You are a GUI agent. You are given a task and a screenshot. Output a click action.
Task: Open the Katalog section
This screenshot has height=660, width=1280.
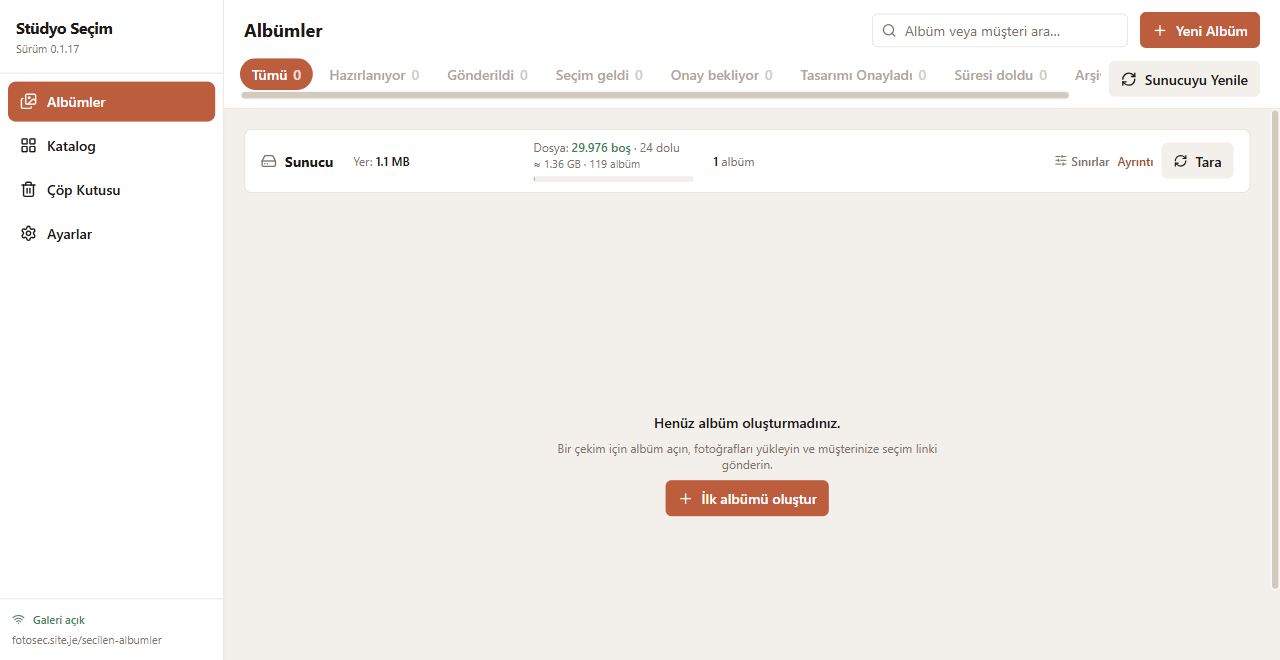tap(111, 146)
